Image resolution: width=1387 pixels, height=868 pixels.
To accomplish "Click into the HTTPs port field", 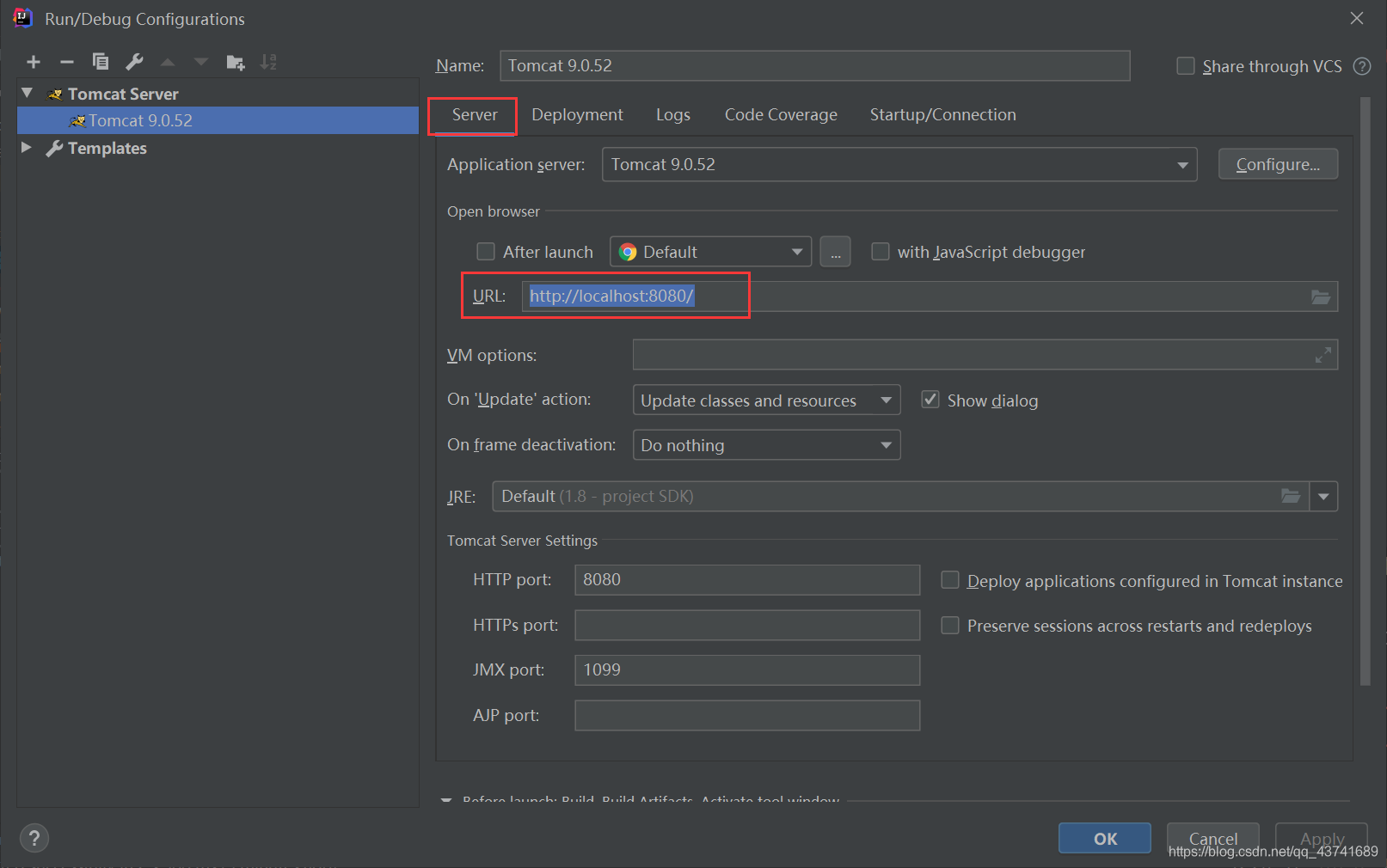I will (747, 625).
